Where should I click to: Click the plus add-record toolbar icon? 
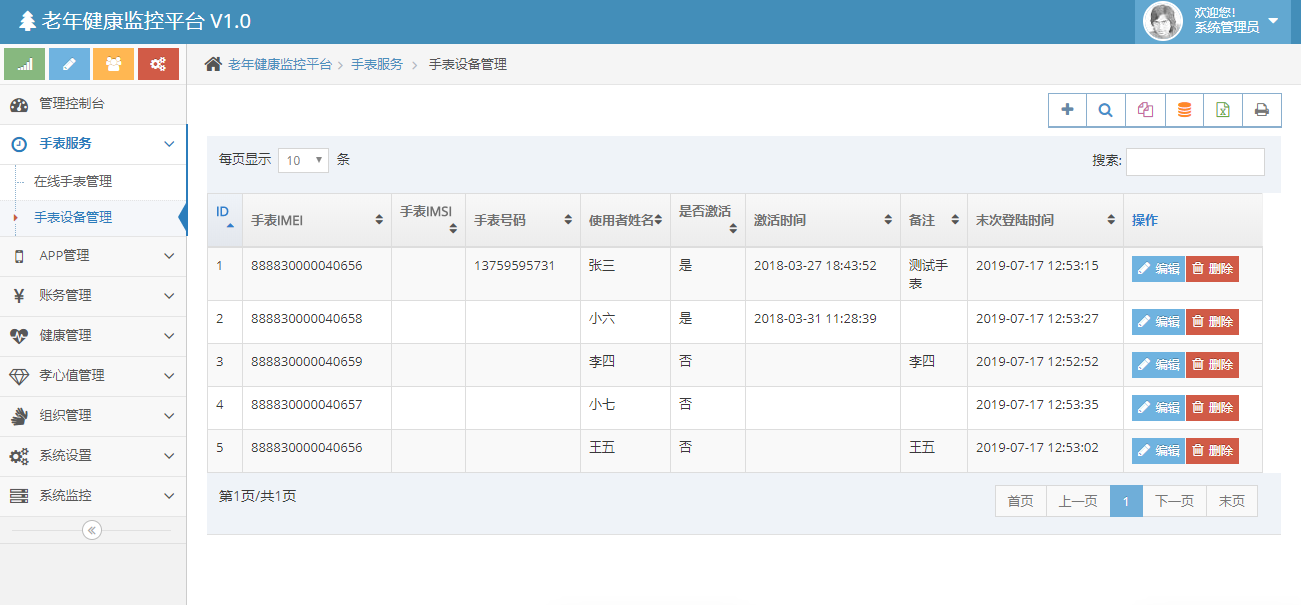point(1067,110)
